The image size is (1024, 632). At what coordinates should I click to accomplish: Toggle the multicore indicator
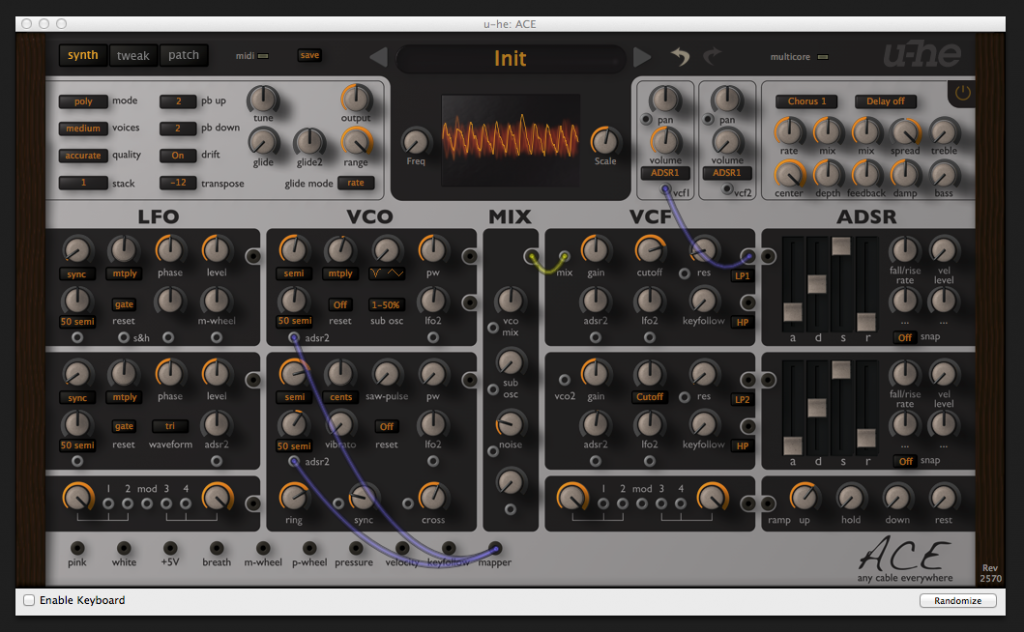pos(822,57)
